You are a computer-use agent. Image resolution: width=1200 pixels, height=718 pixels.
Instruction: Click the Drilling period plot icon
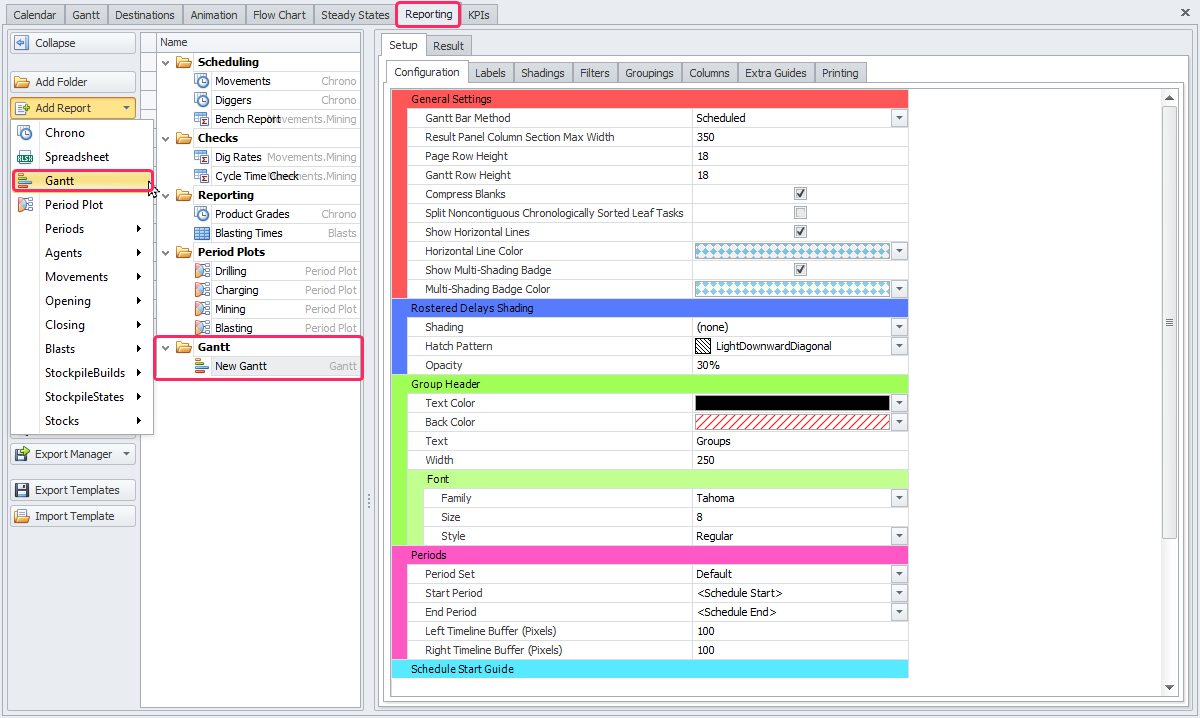point(202,271)
